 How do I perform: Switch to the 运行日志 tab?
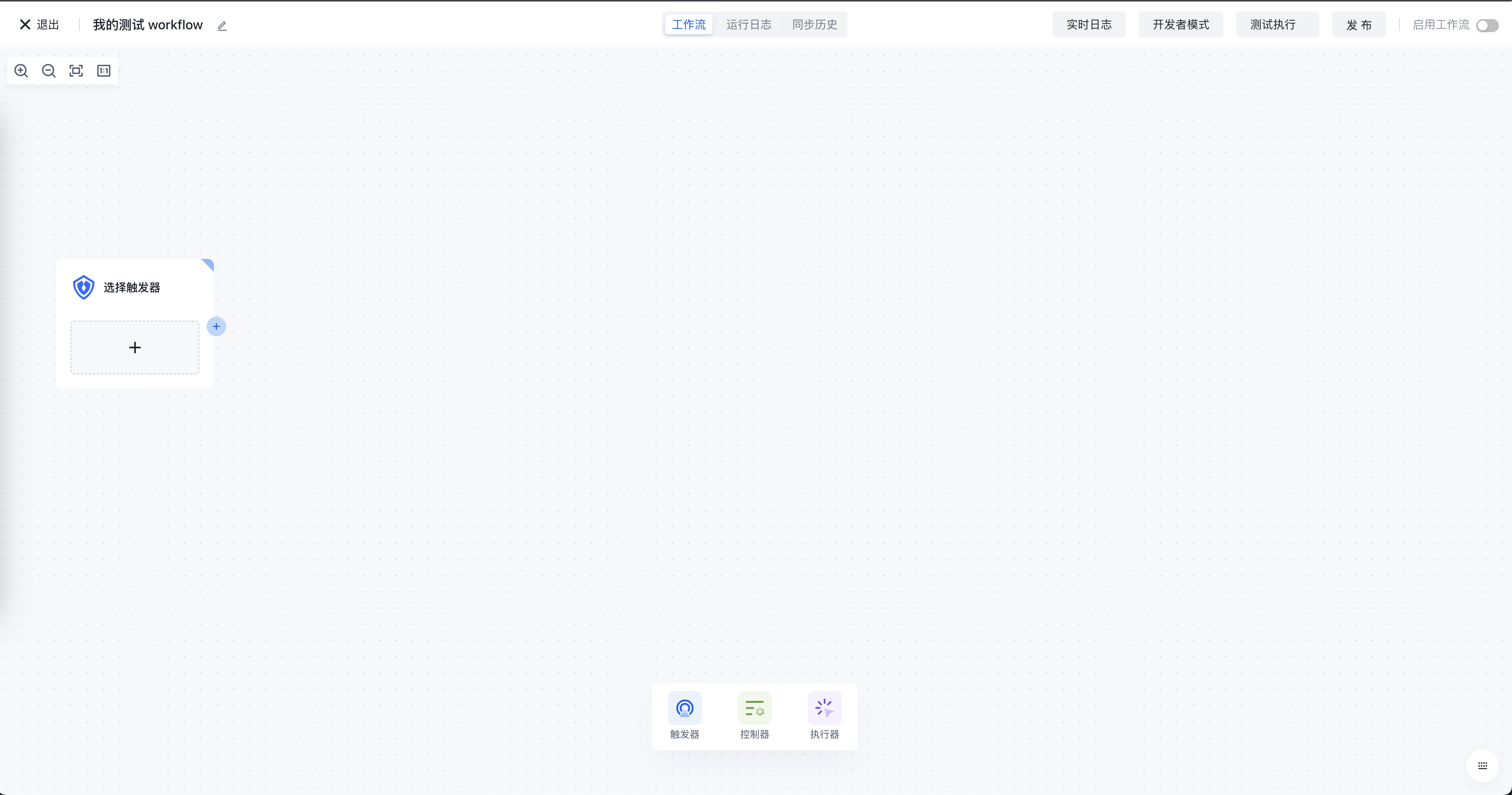[748, 25]
